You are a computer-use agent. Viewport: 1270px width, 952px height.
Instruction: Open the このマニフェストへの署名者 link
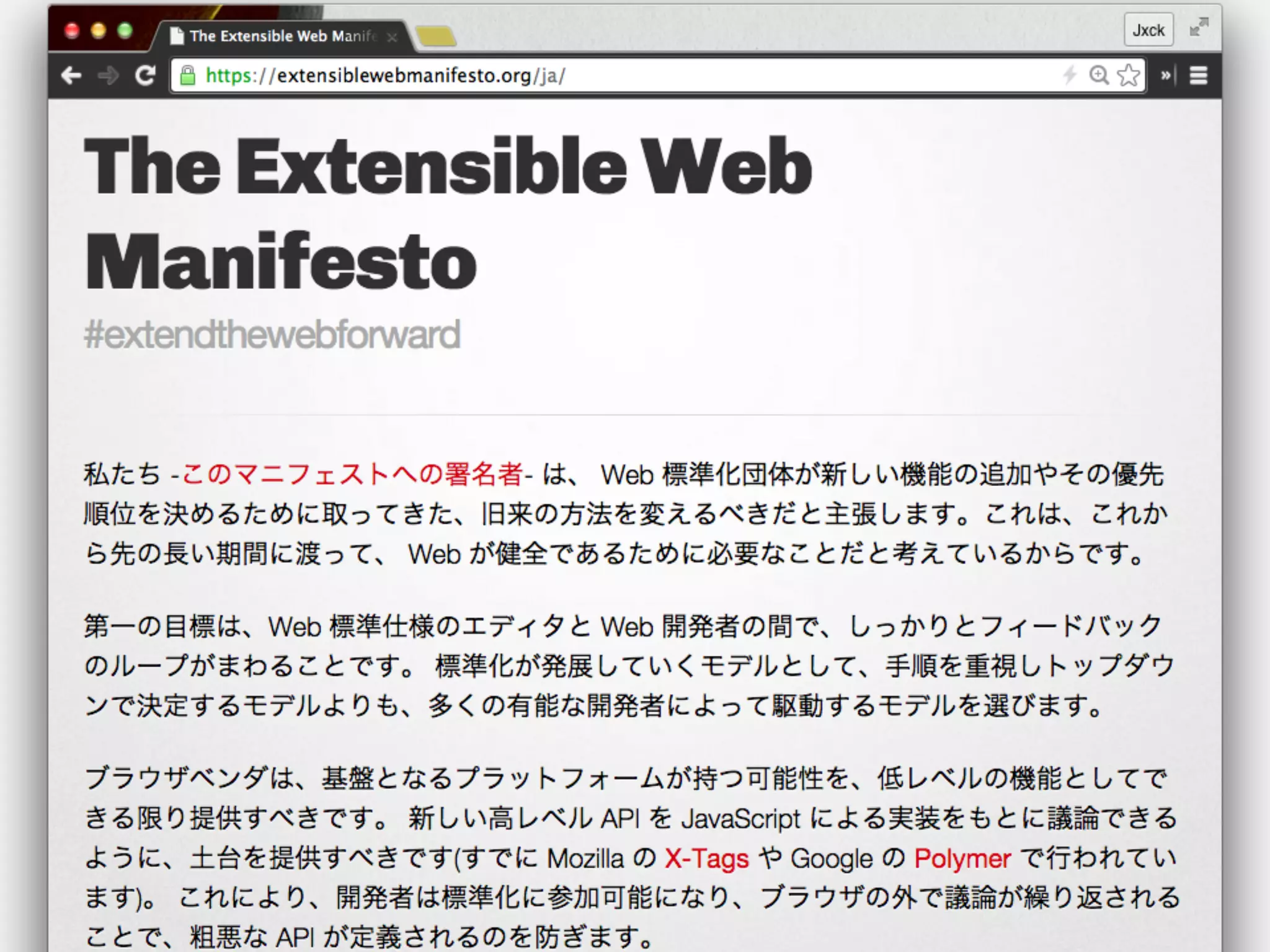[352, 474]
